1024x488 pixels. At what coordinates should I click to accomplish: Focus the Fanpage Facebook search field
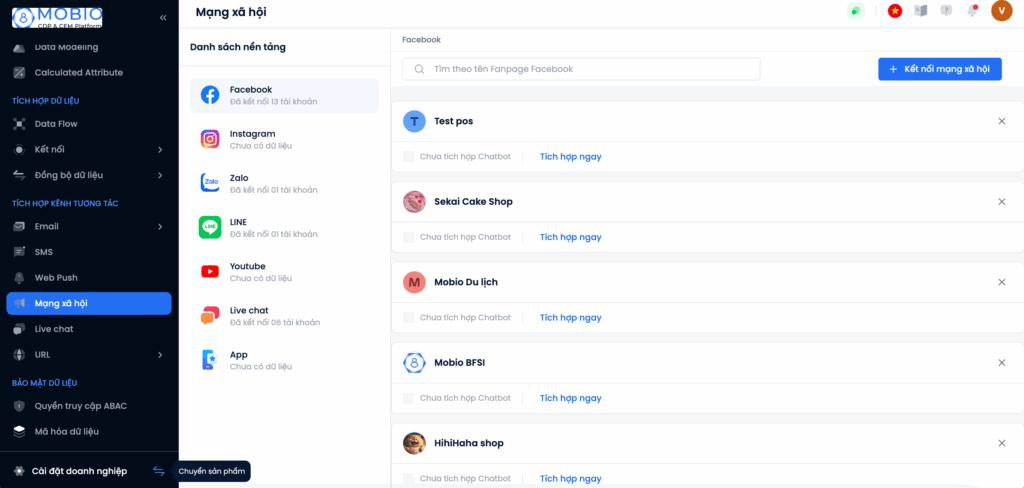click(x=581, y=69)
